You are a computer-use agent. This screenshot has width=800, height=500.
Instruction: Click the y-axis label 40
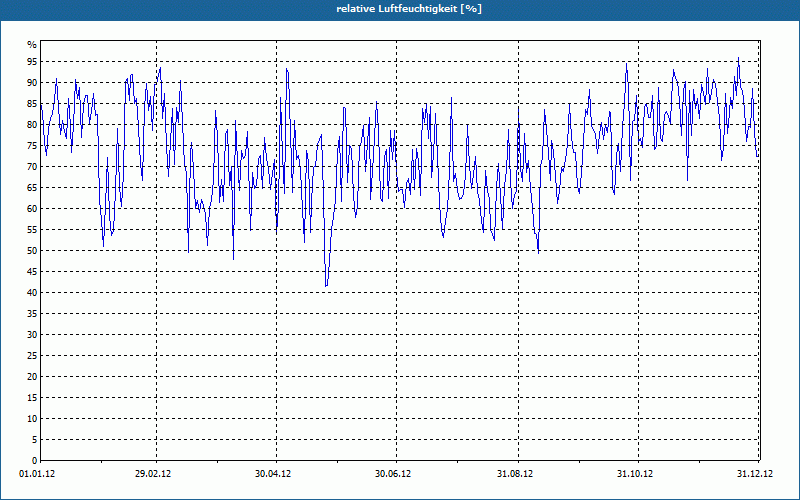(32, 292)
